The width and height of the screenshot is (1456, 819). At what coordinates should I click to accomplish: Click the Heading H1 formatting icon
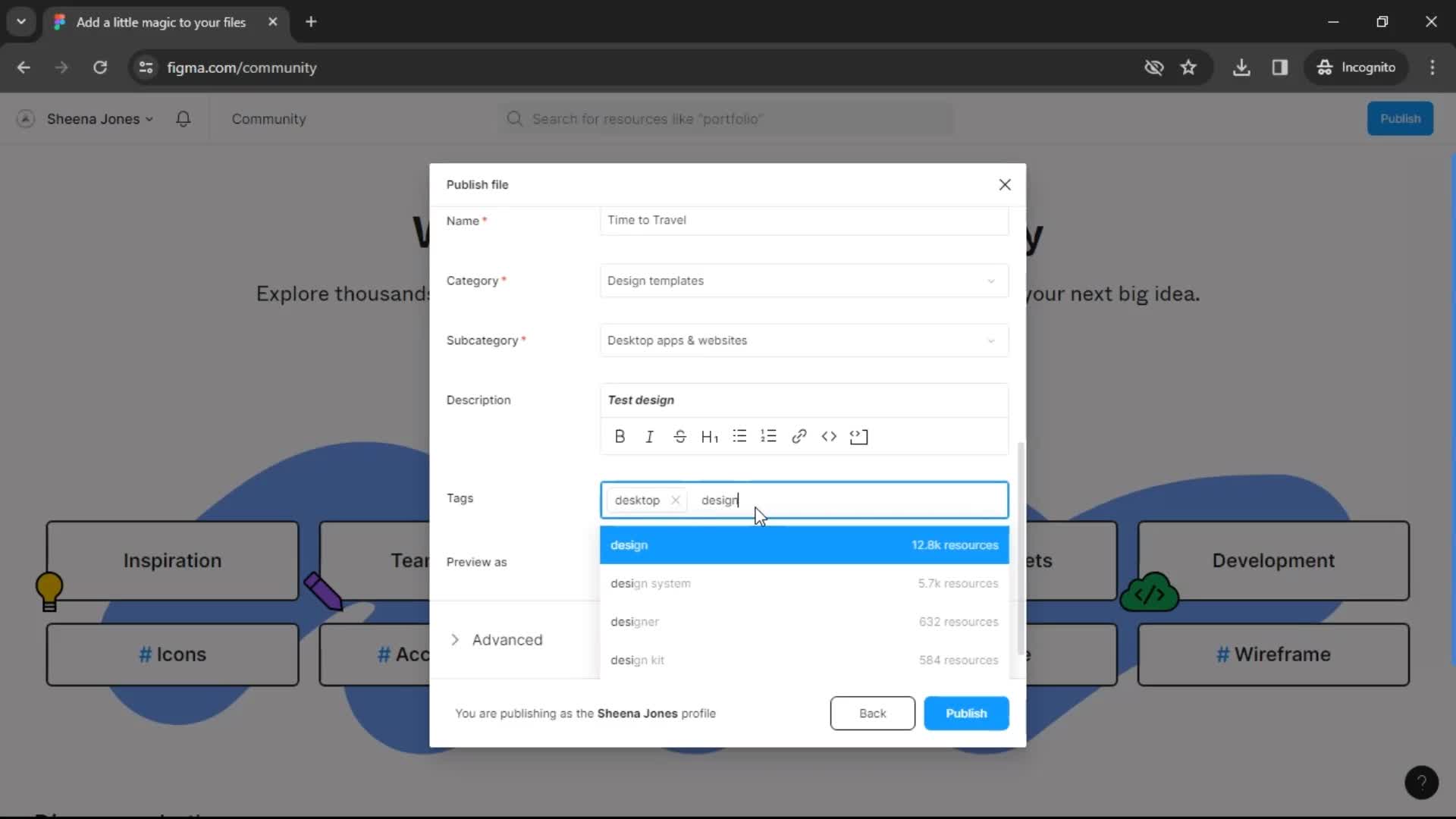[710, 436]
